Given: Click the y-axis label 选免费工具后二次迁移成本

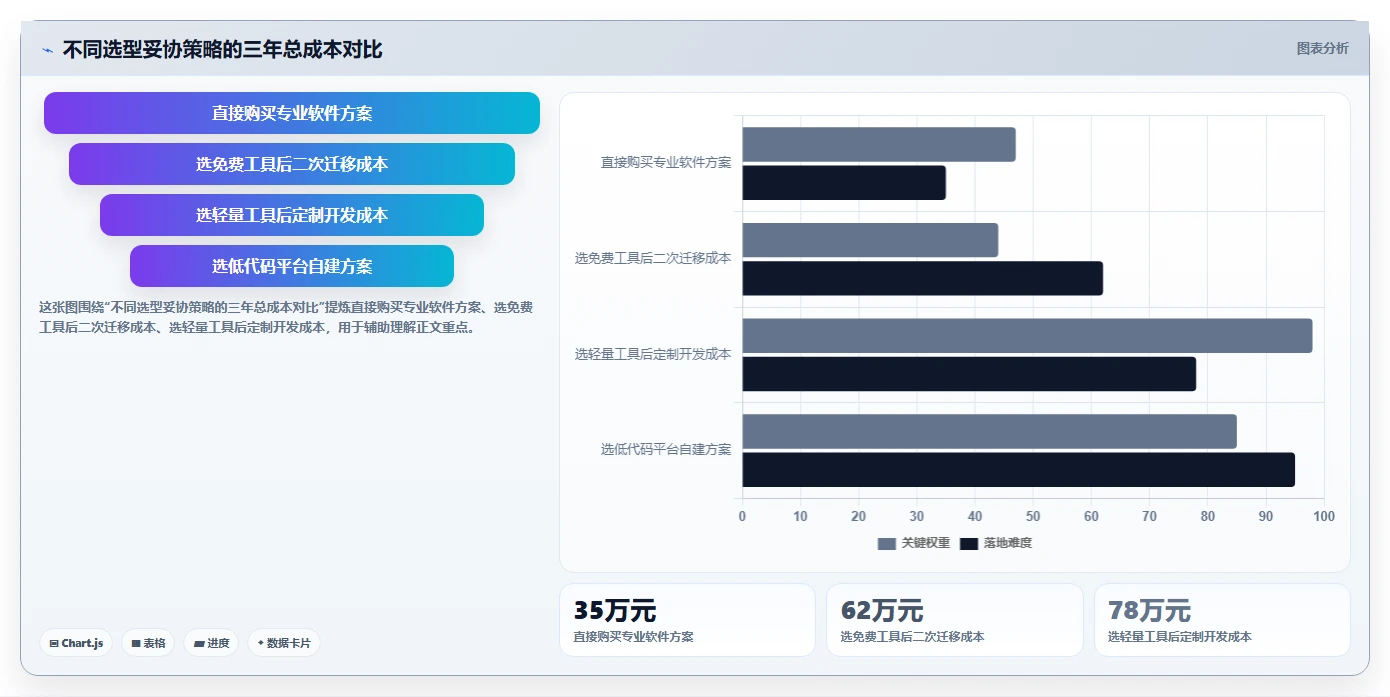Looking at the screenshot, I should point(652,258).
